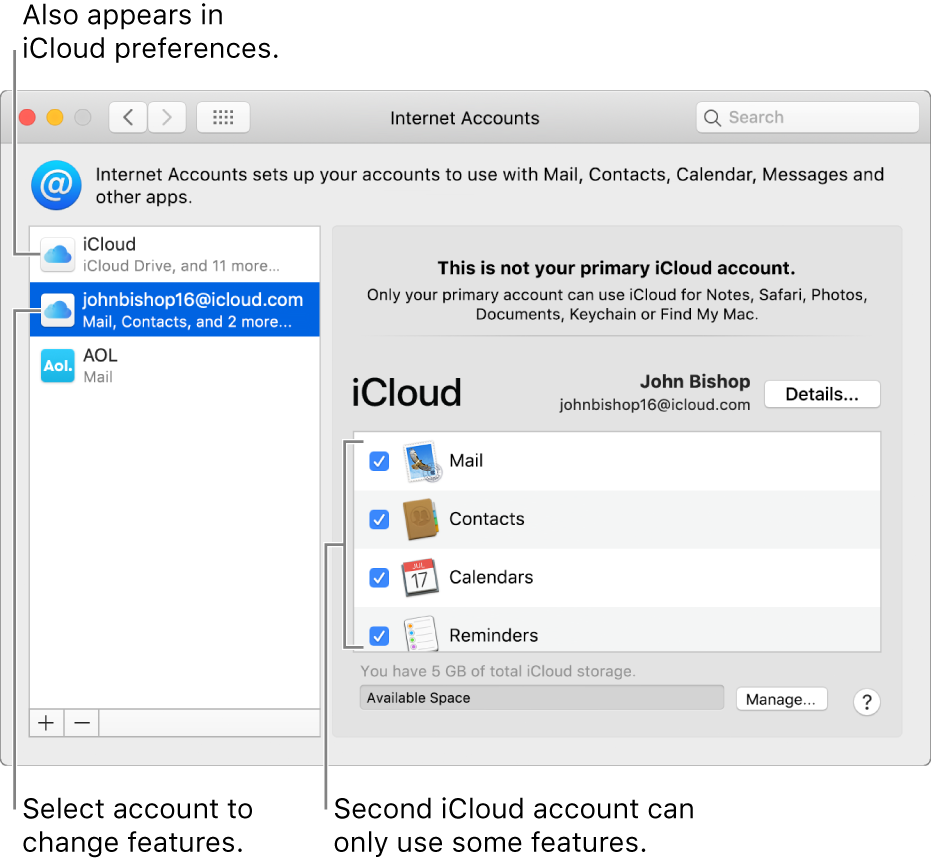Add a new internet account with plus button

pos(46,722)
